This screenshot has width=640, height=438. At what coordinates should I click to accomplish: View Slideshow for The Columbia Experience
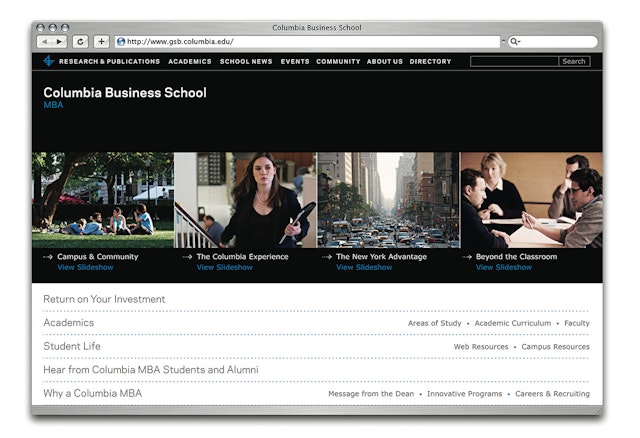point(224,267)
